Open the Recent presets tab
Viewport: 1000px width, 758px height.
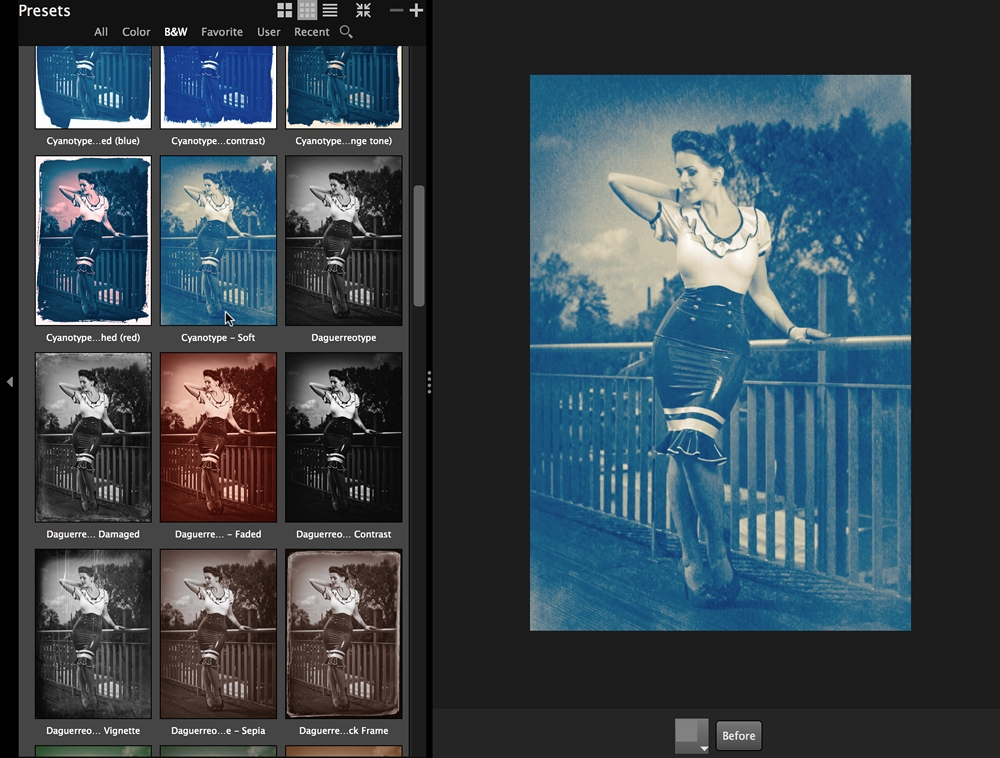[311, 32]
